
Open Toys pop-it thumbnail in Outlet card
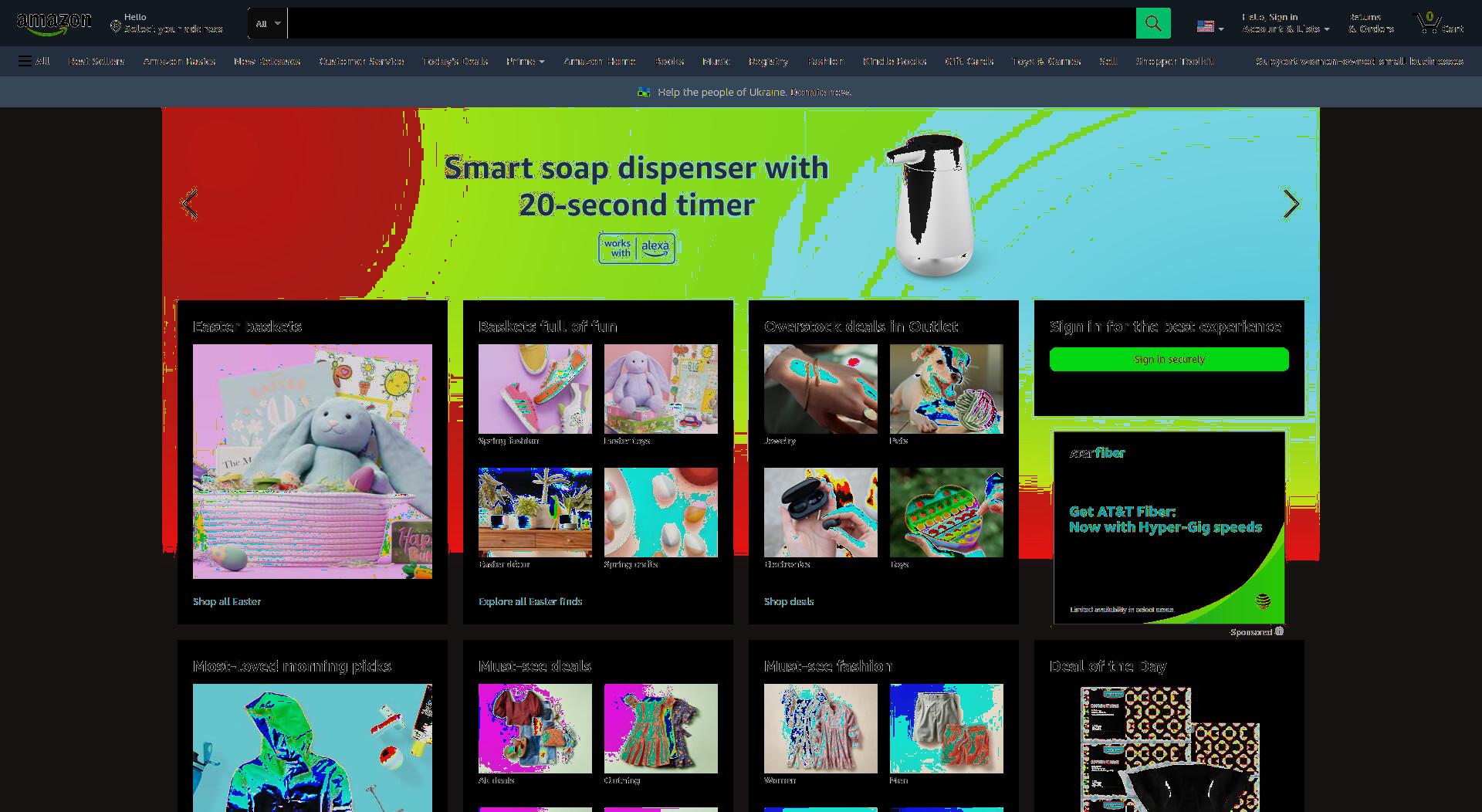[x=946, y=513]
